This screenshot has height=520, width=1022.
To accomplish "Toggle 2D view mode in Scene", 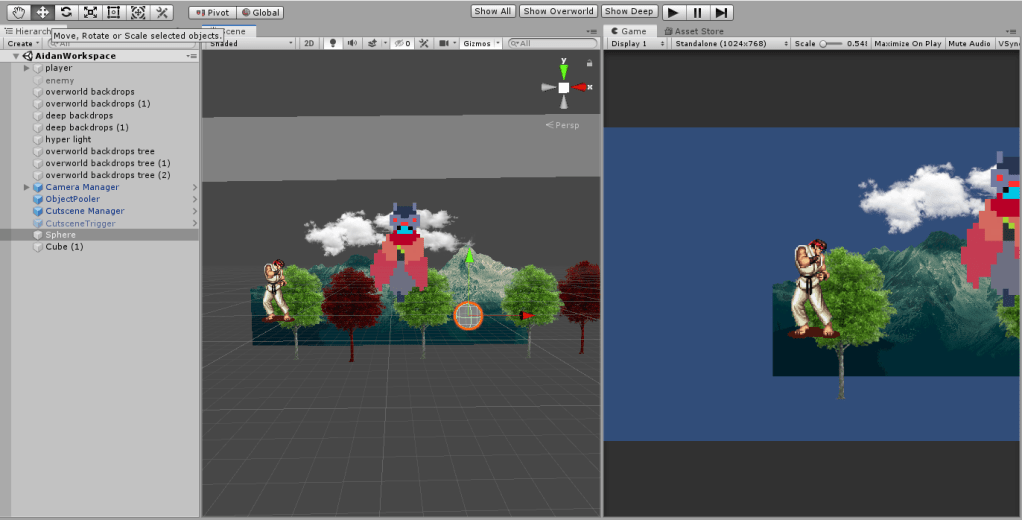I will coord(309,44).
